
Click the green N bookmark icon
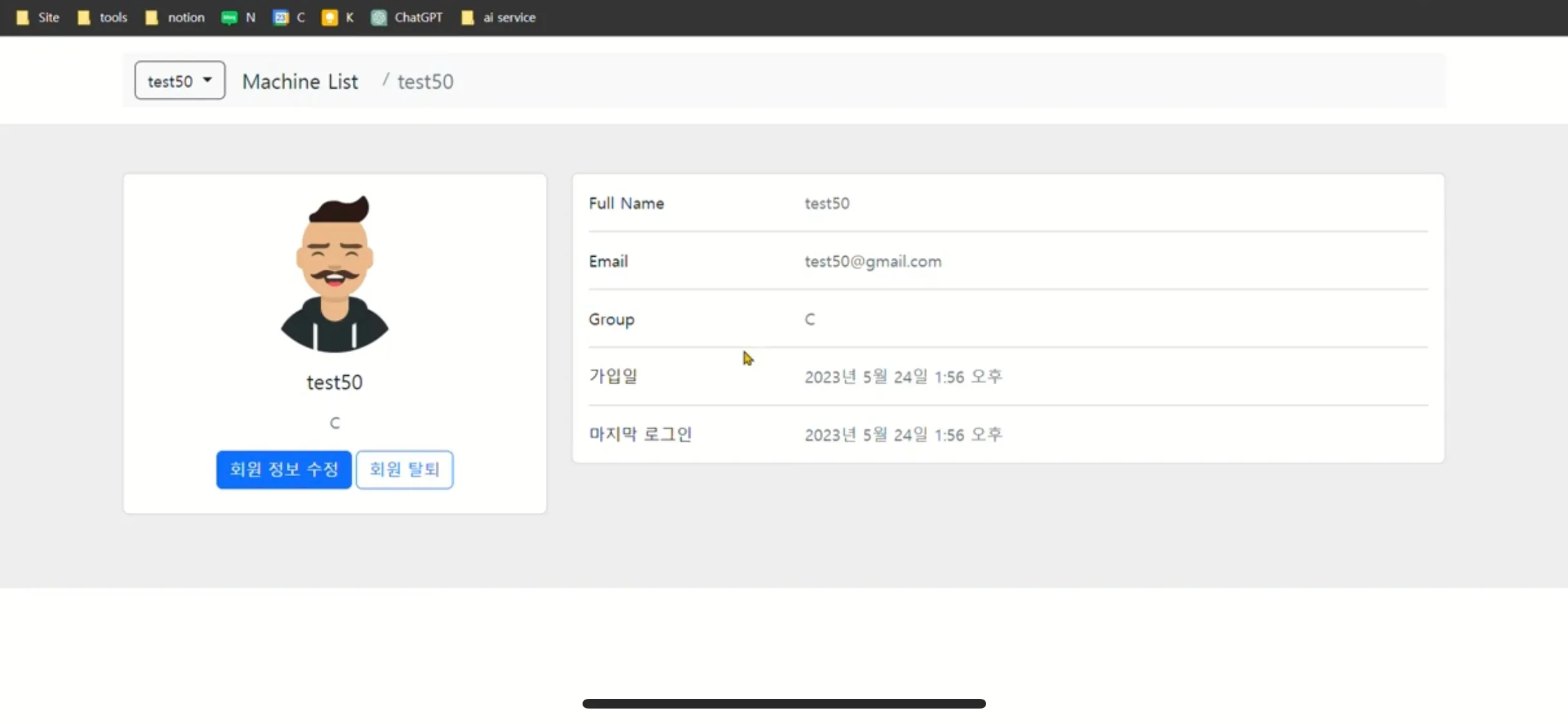point(229,17)
